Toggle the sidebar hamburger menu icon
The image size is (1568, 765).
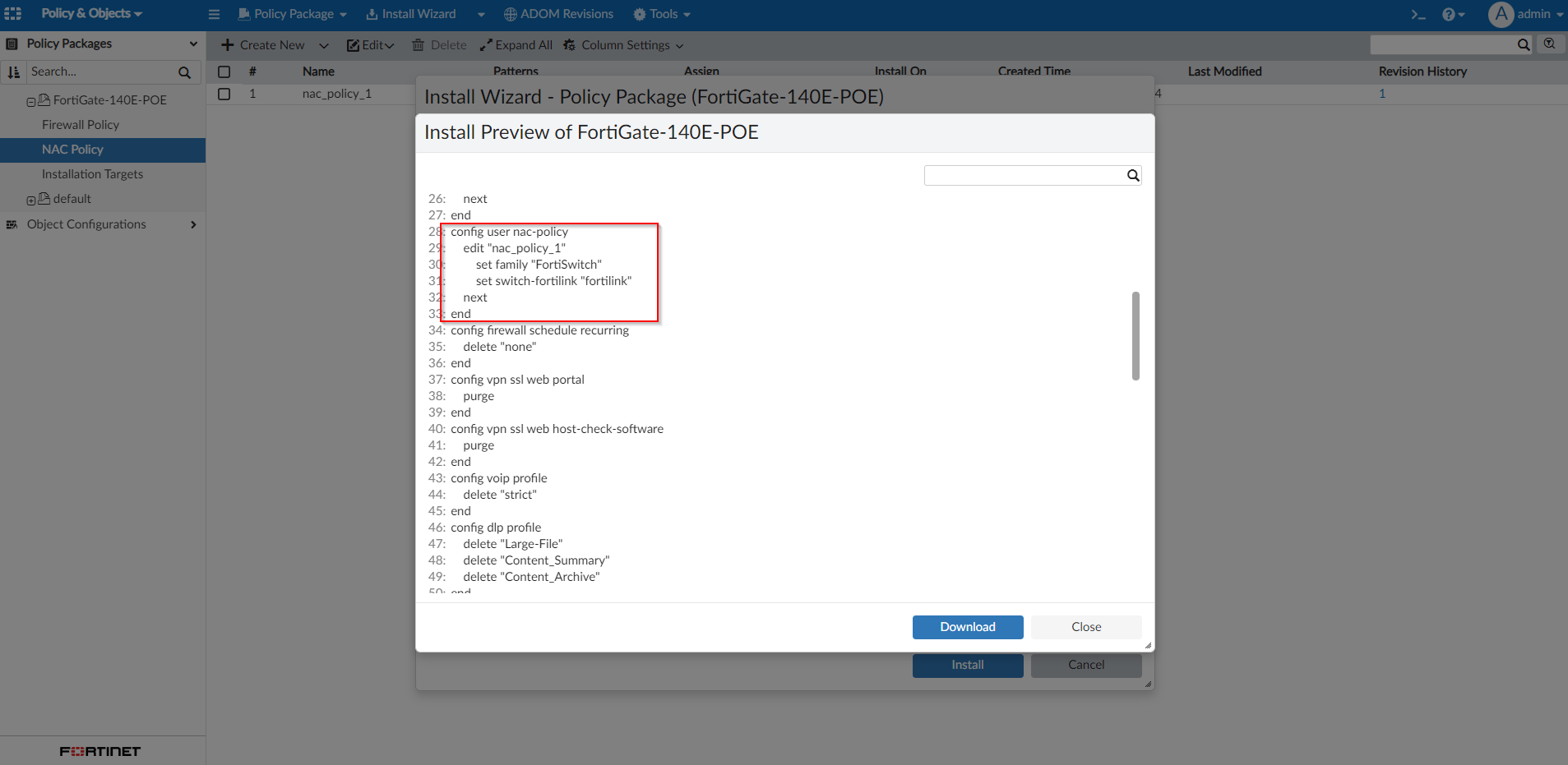(x=215, y=14)
